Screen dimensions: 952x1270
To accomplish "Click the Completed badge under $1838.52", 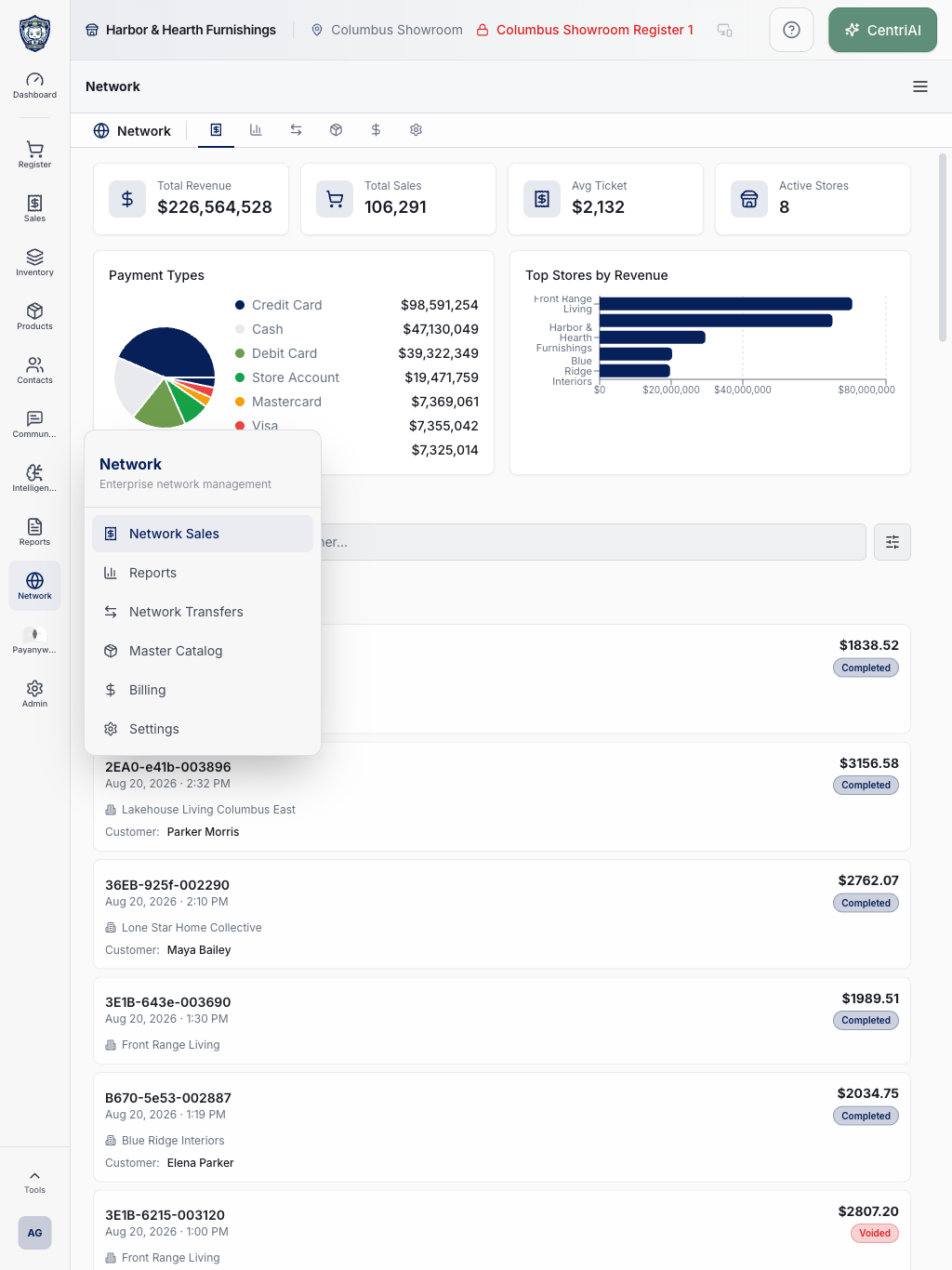I will tap(866, 668).
